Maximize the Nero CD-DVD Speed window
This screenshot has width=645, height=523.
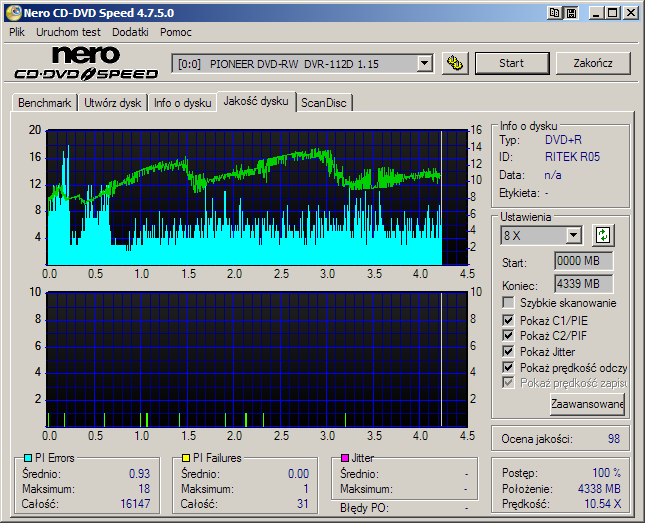[612, 13]
